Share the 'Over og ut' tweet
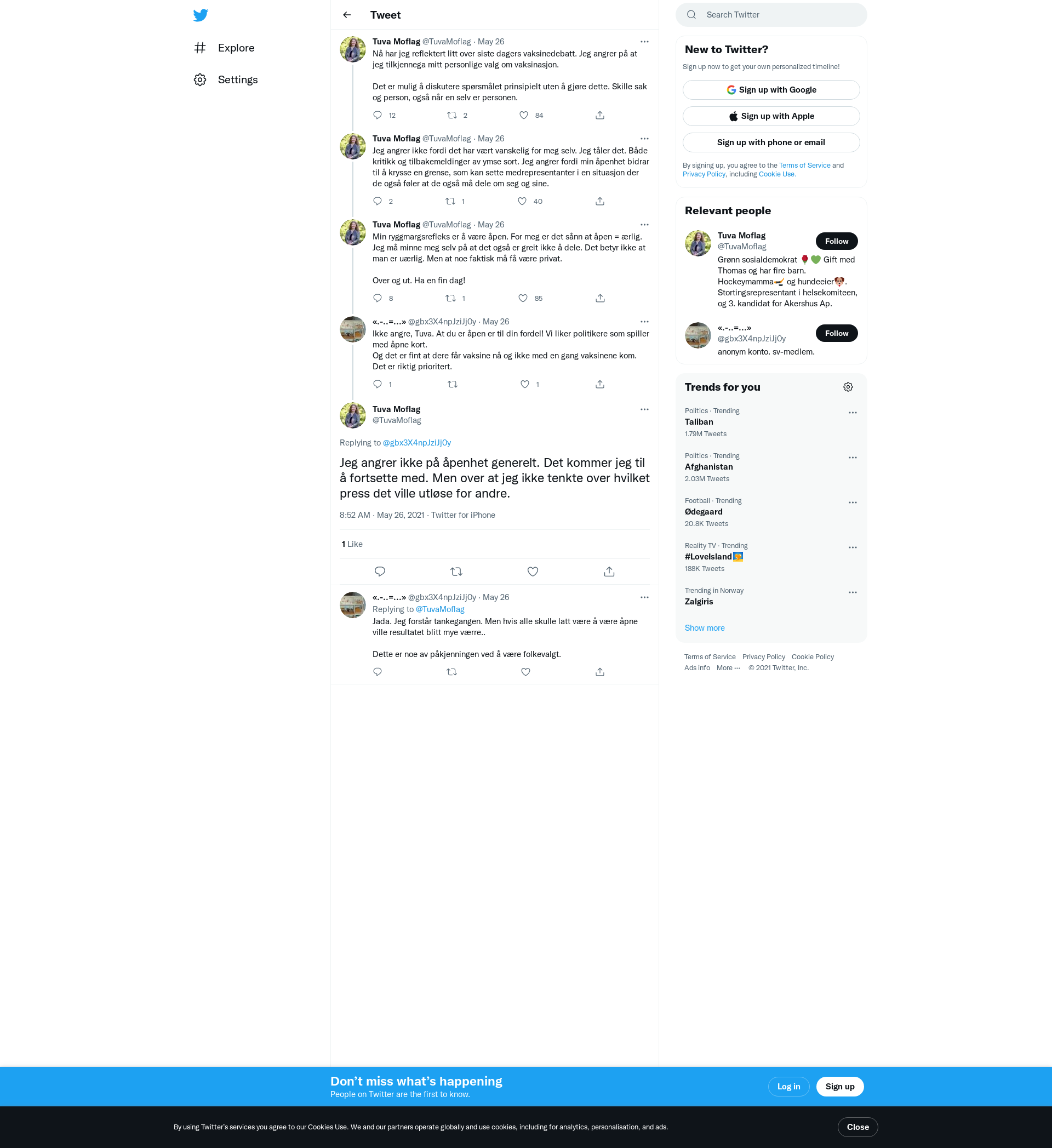The height and width of the screenshot is (1148, 1052). tap(600, 299)
